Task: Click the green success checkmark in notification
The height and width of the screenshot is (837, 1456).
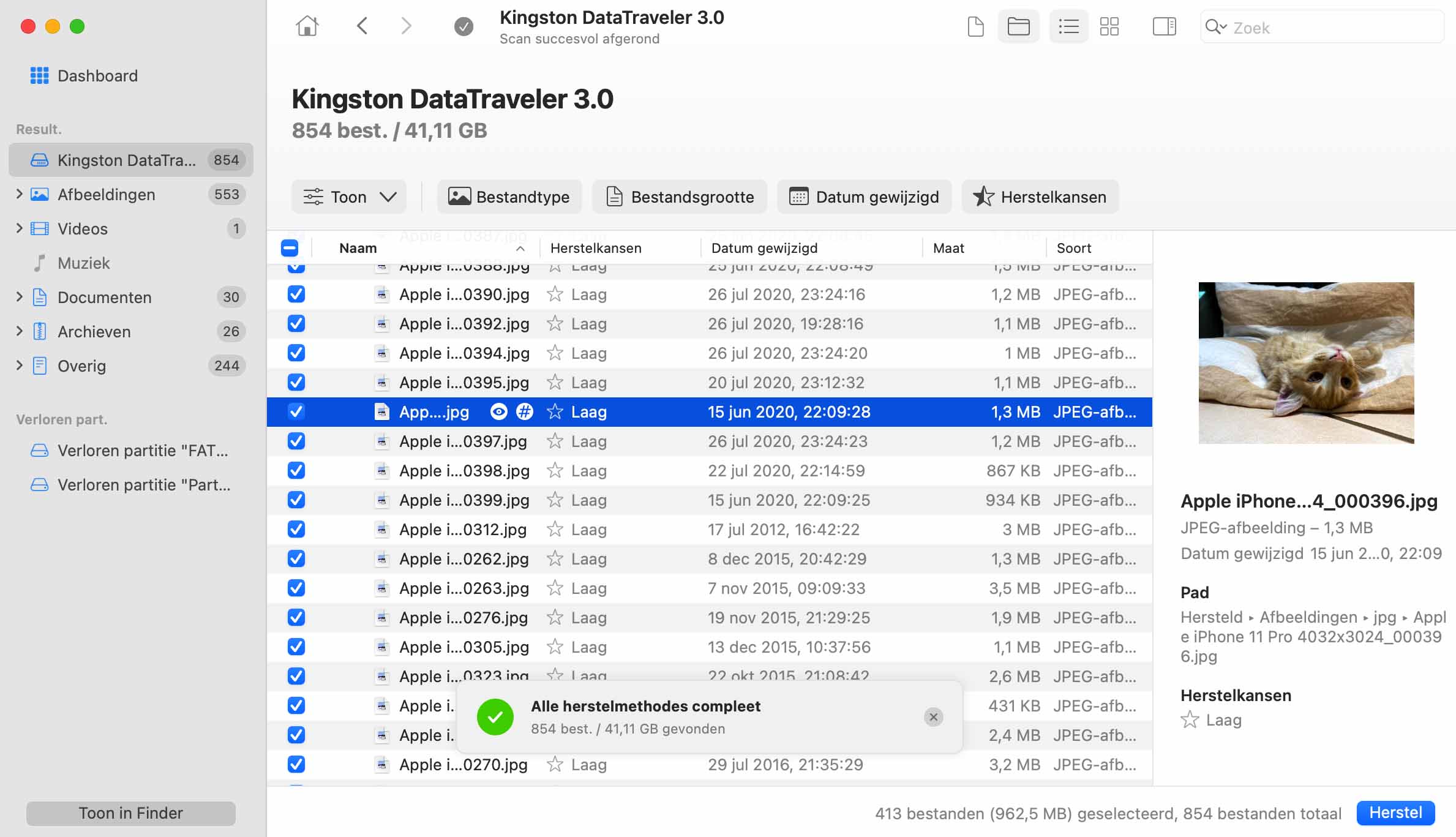Action: pos(495,716)
